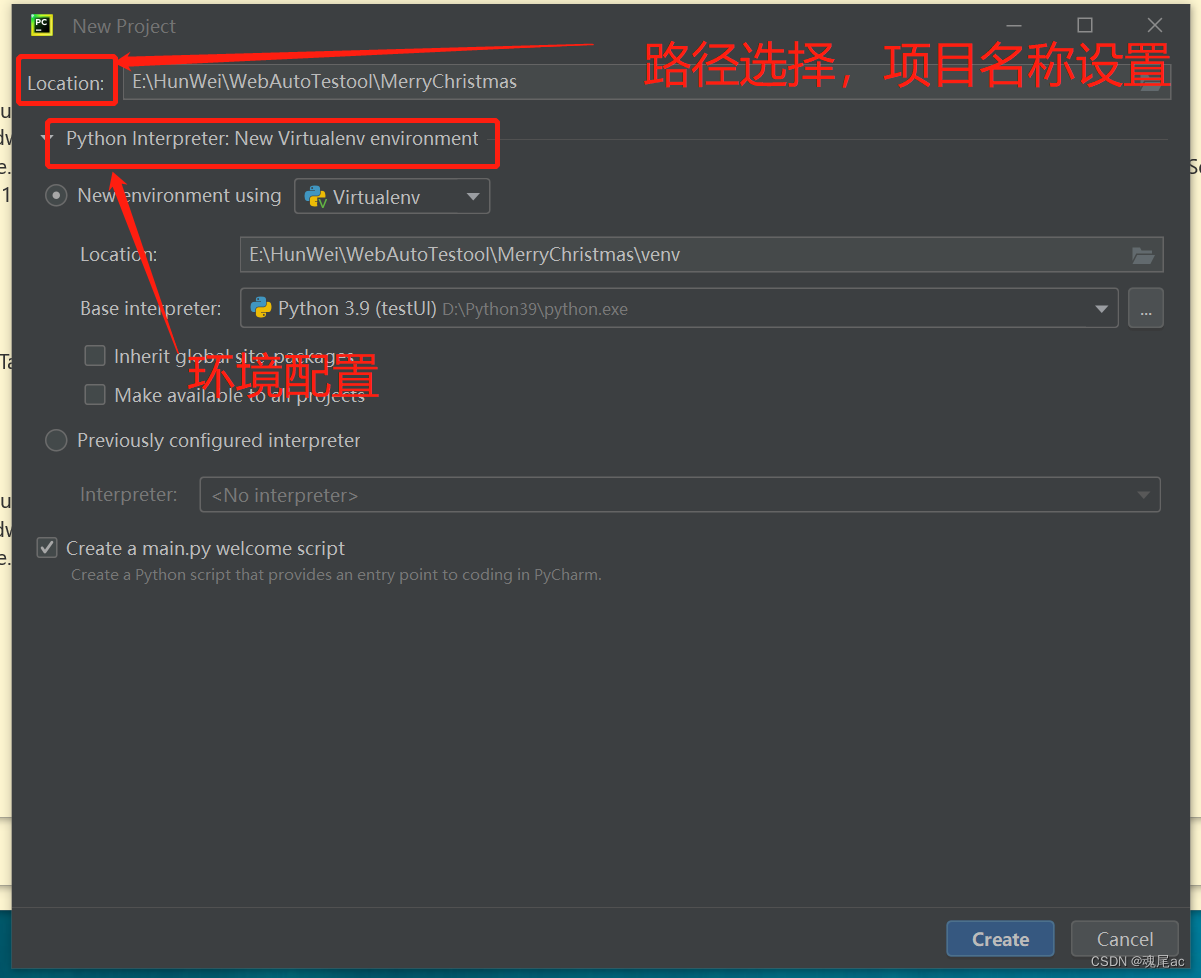Click the Python icon in Base interpreter field
The image size is (1201, 978).
[x=261, y=308]
